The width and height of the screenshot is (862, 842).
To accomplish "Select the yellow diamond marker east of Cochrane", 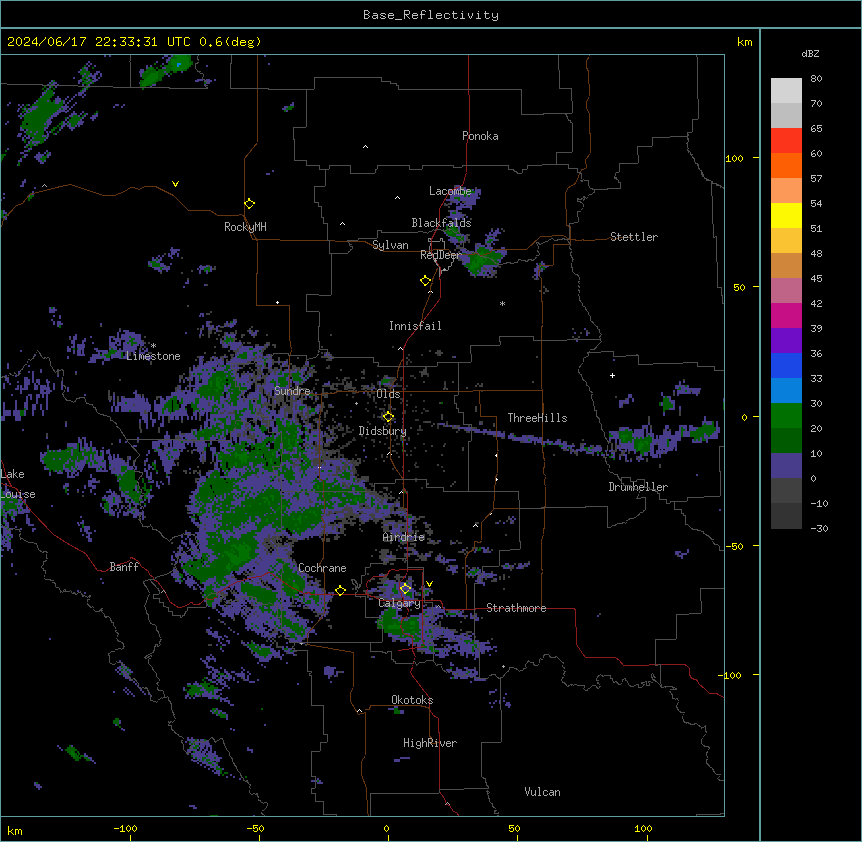I will click(340, 591).
